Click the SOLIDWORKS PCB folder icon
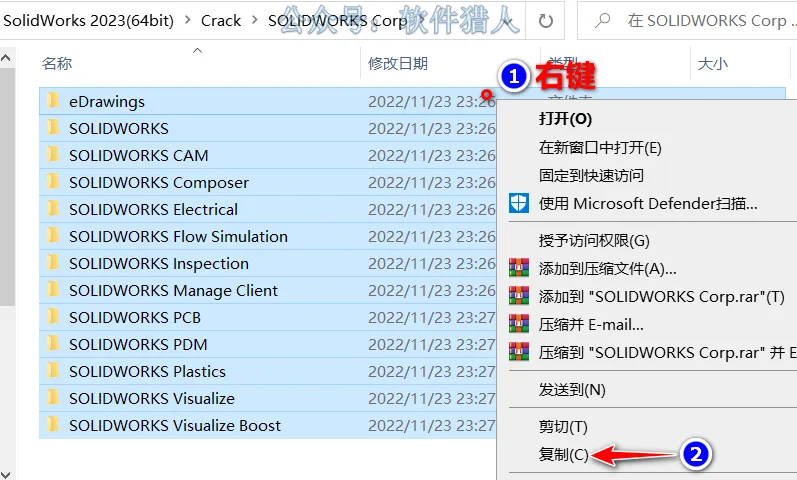 53,316
